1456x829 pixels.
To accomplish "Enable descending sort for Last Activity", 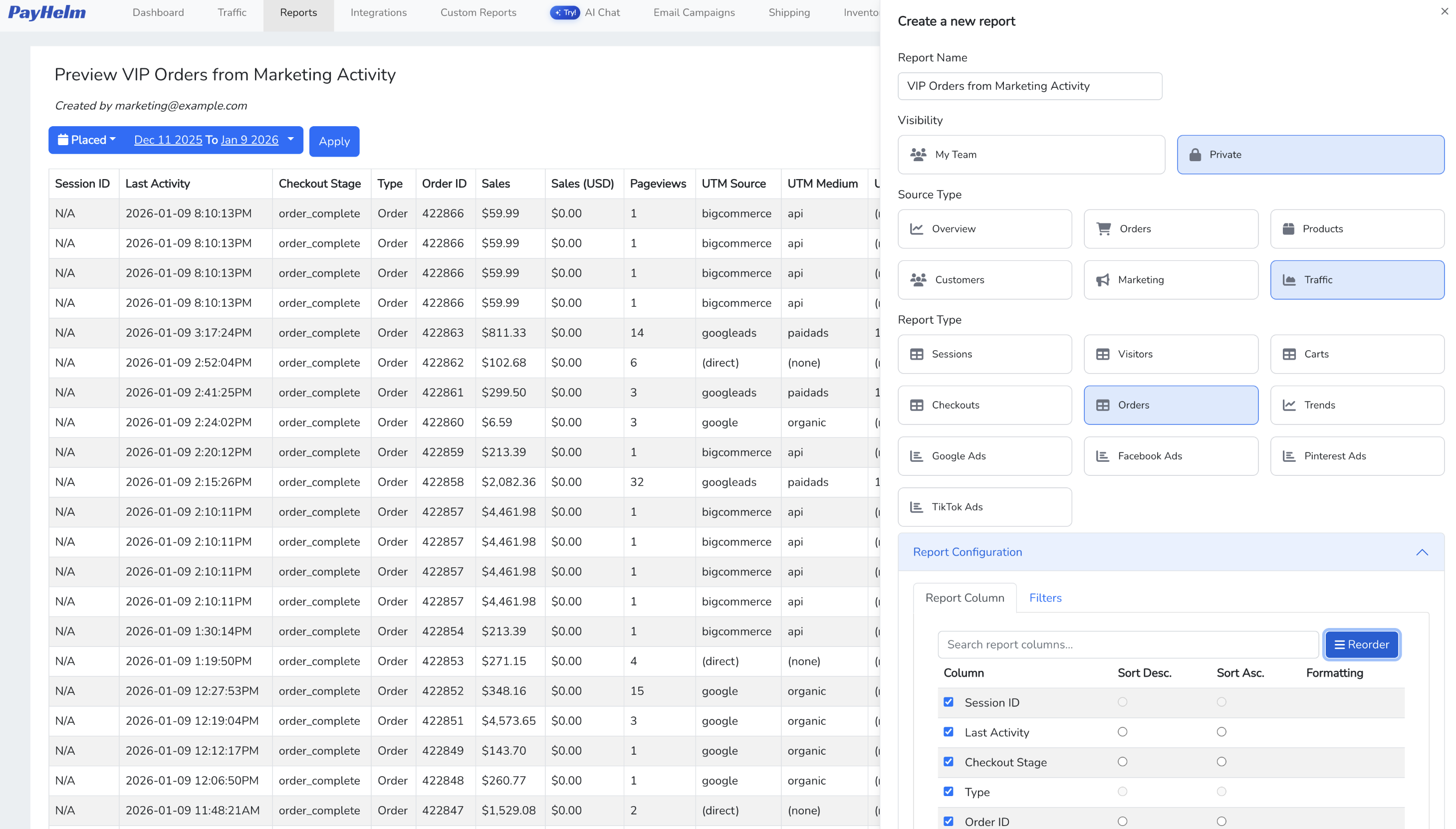I will 1122,732.
